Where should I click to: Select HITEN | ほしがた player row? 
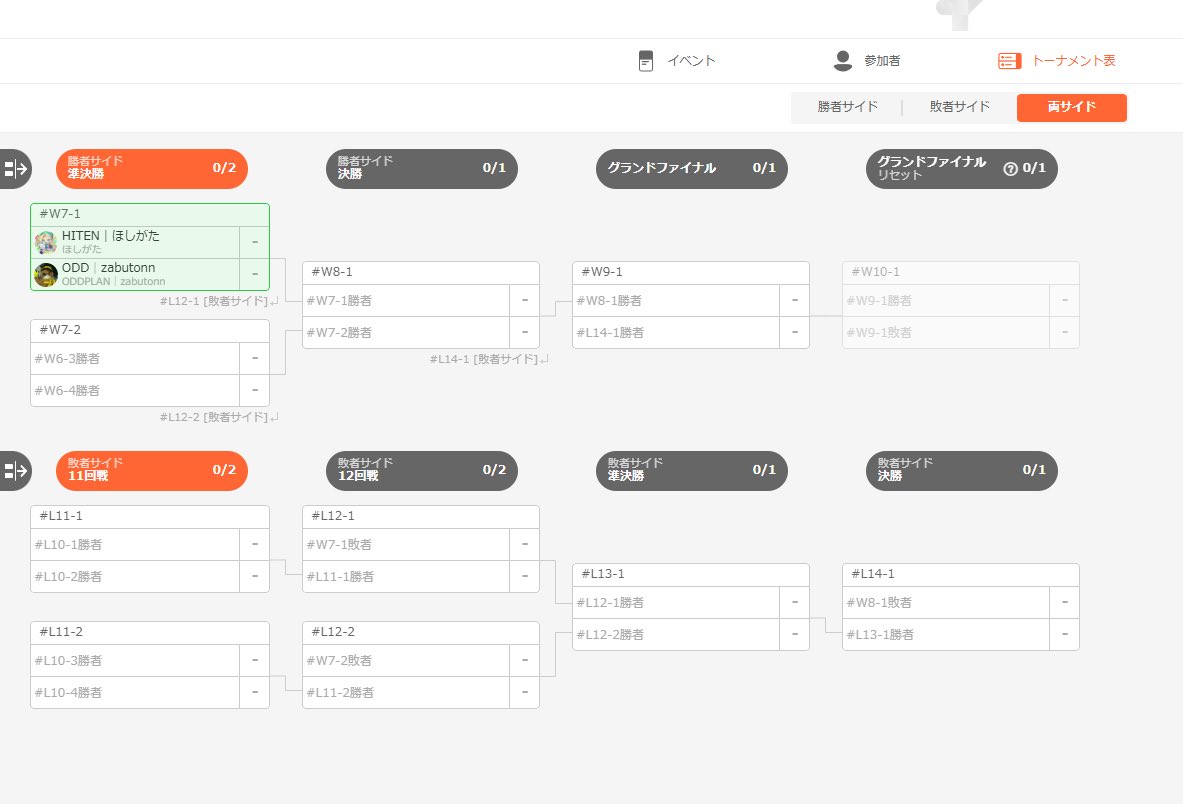pyautogui.click(x=136, y=242)
